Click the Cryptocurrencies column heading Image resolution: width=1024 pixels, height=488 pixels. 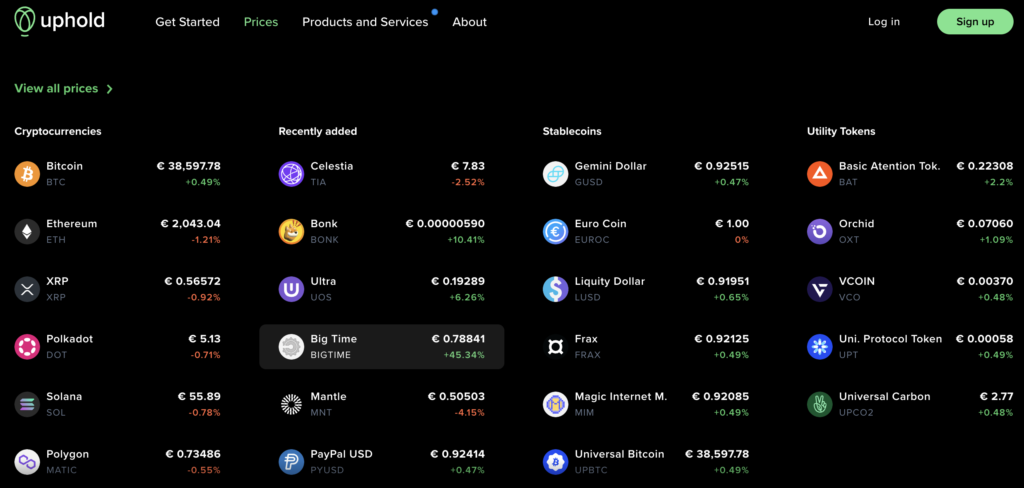pyautogui.click(x=58, y=131)
